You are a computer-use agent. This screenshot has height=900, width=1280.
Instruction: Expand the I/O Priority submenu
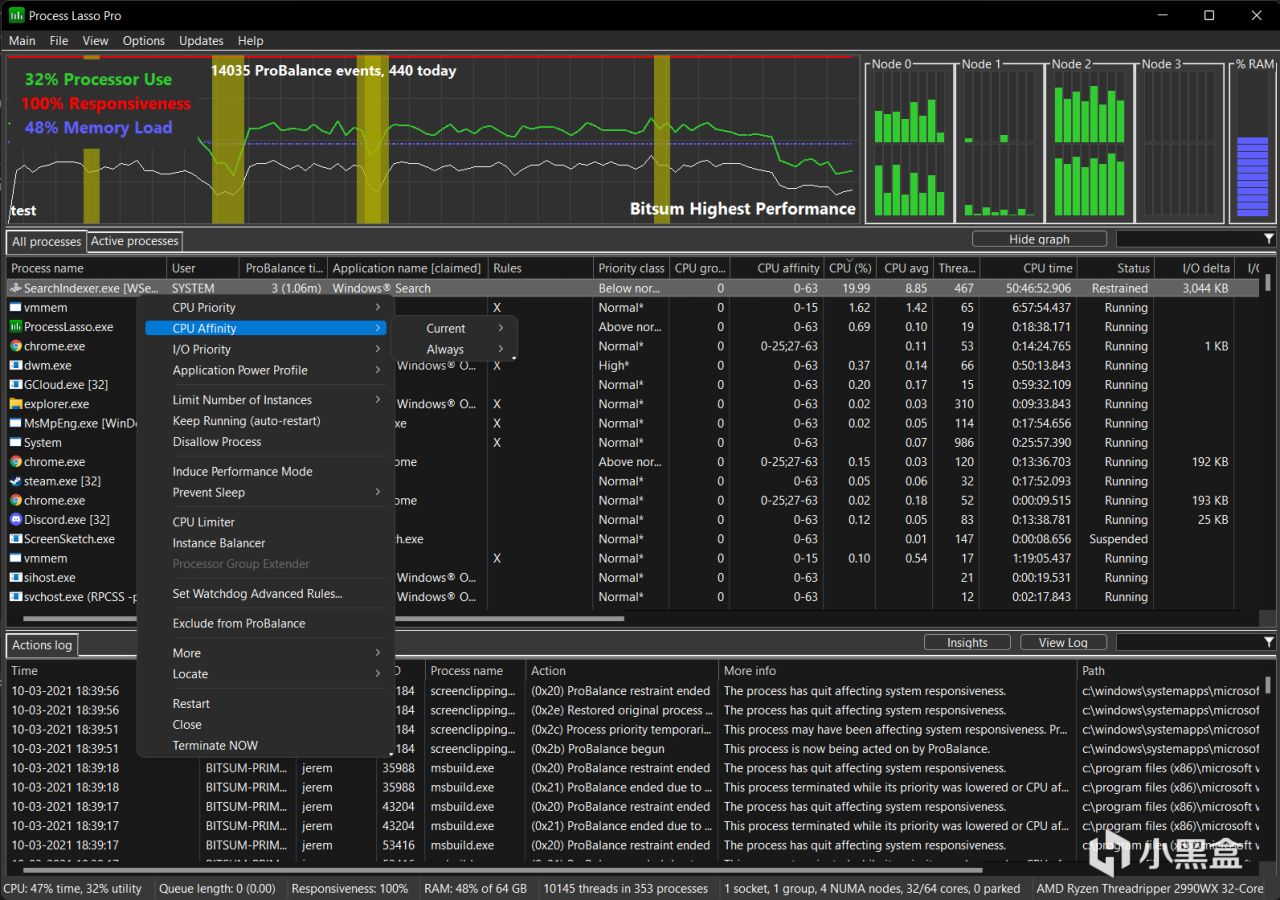coord(265,349)
